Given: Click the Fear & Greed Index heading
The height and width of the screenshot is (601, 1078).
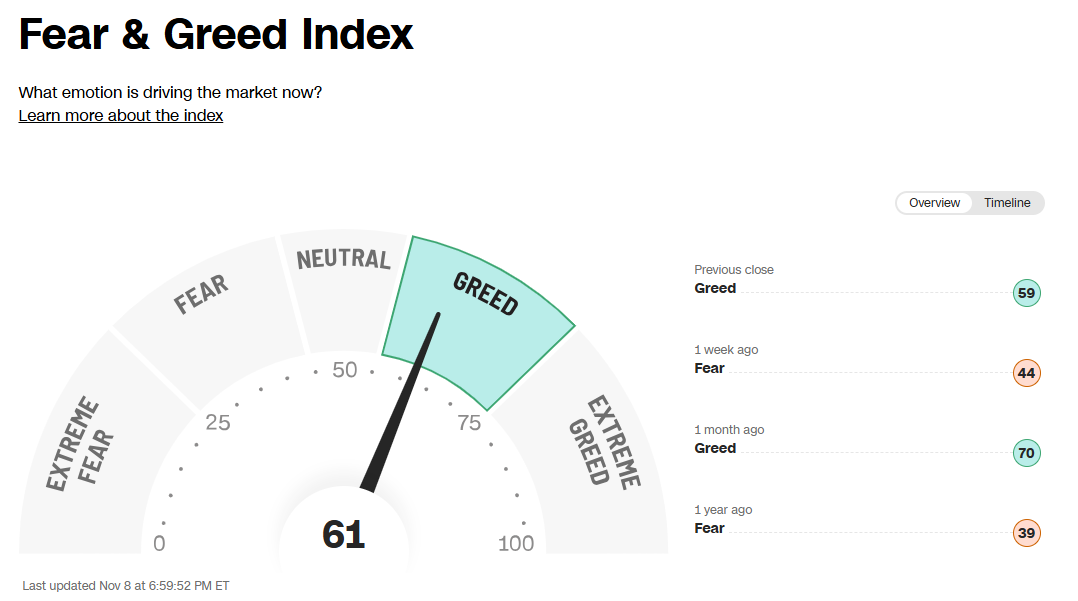Looking at the screenshot, I should (216, 34).
